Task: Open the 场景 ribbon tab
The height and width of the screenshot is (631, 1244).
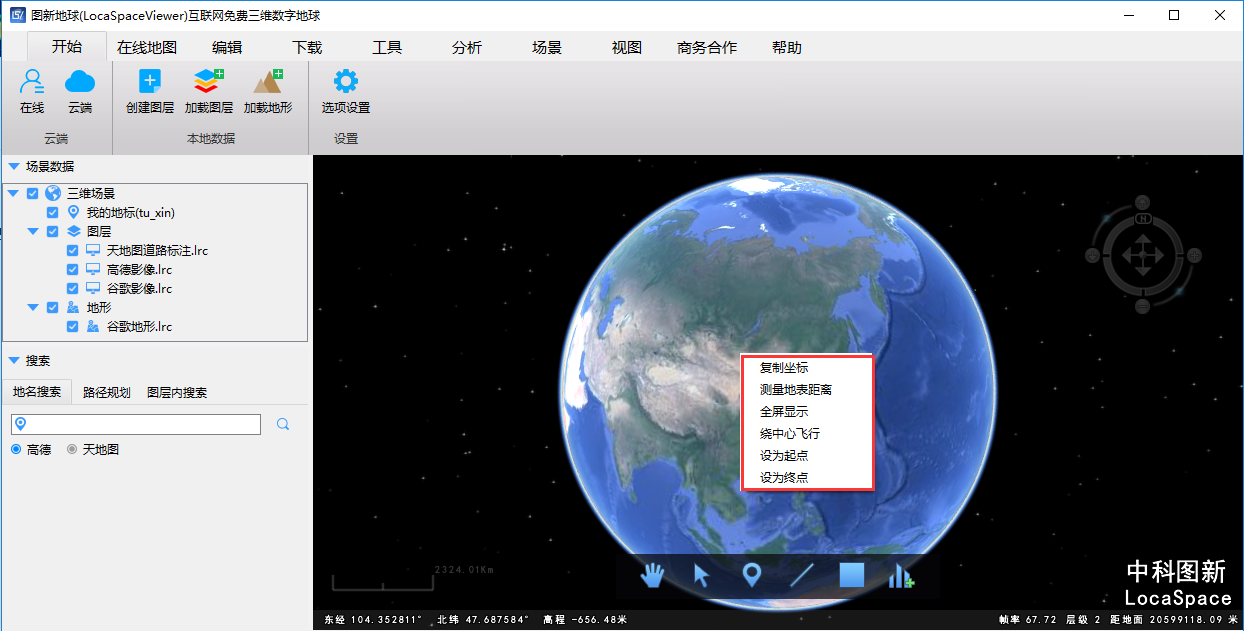Action: (547, 47)
